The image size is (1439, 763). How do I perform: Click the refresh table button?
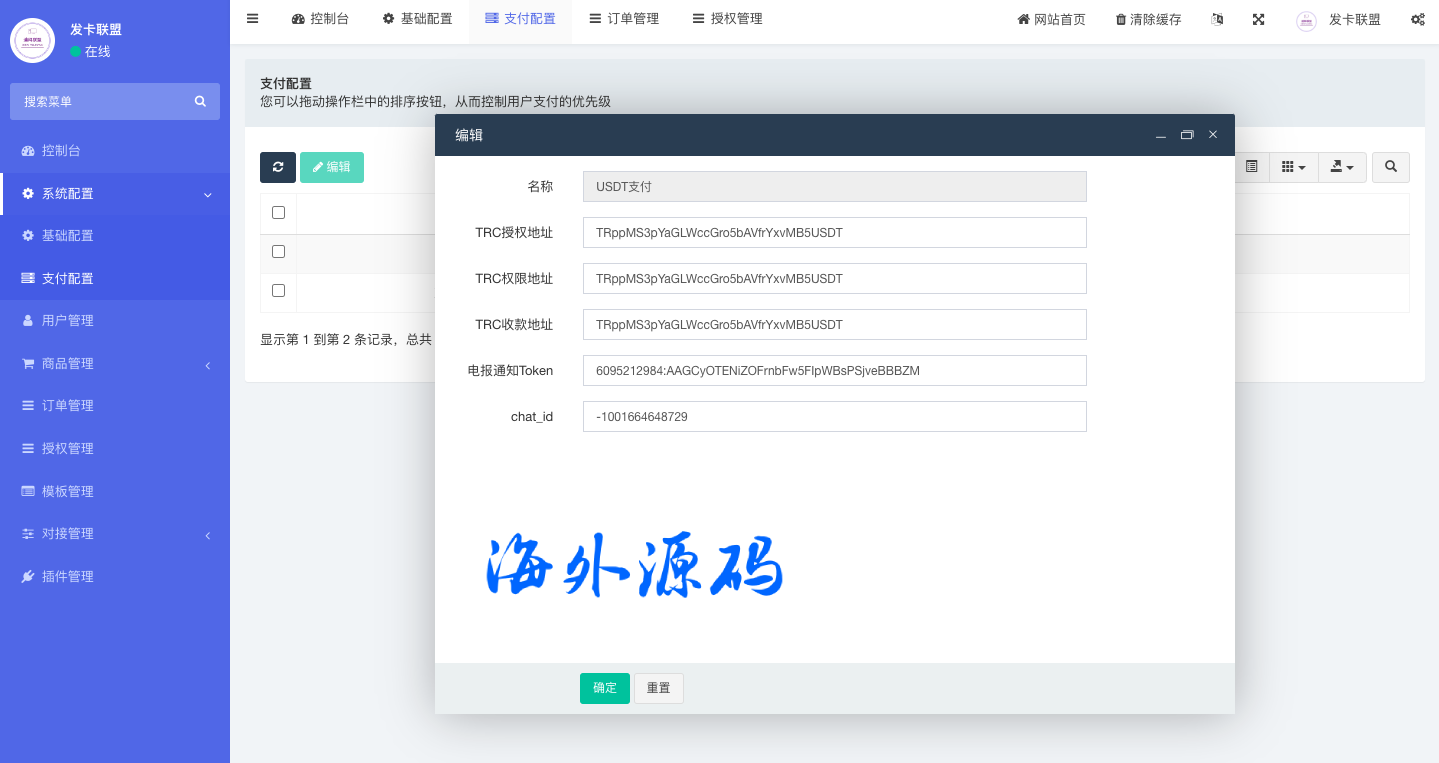pos(278,167)
